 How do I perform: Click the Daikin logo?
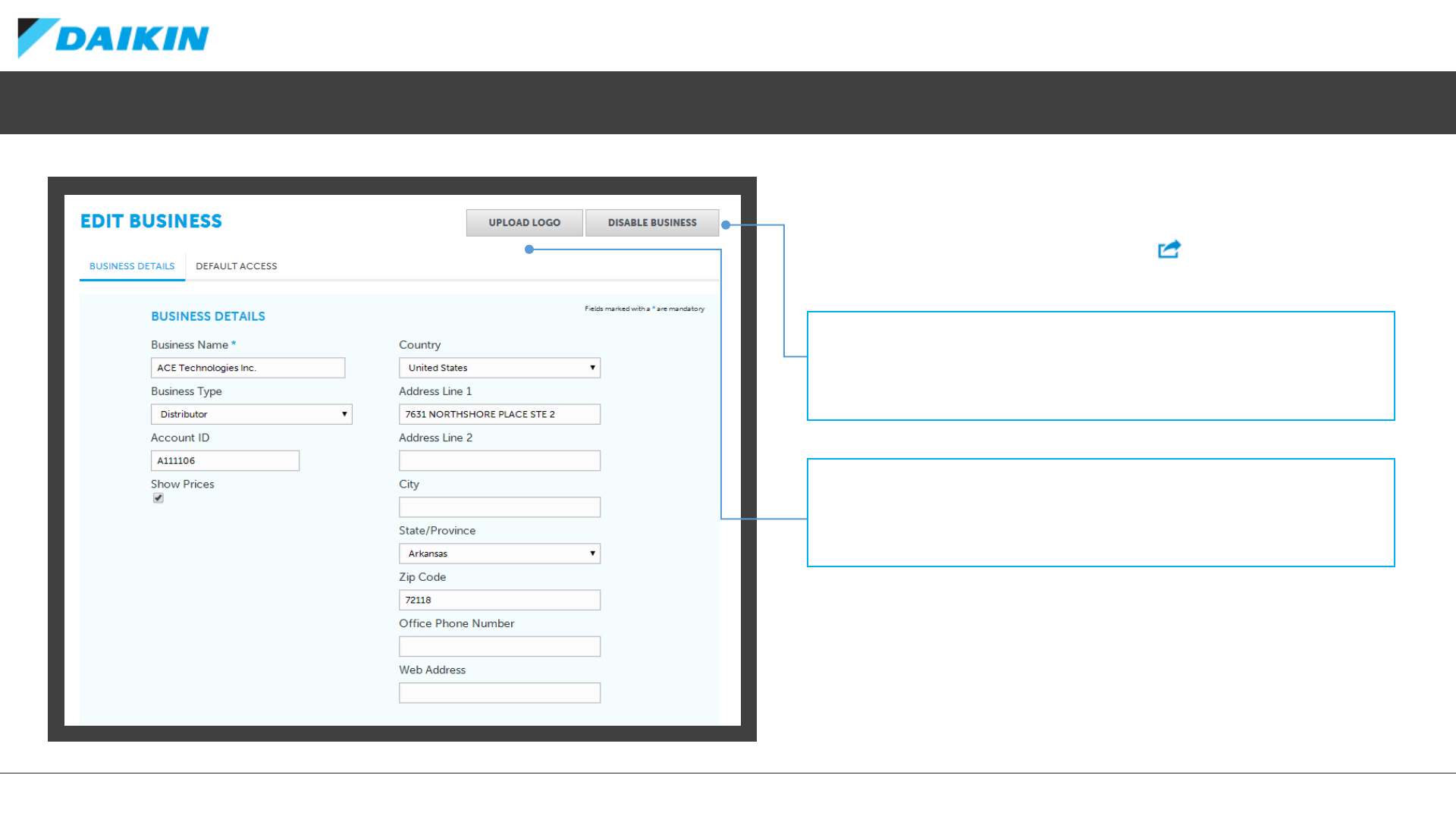114,38
